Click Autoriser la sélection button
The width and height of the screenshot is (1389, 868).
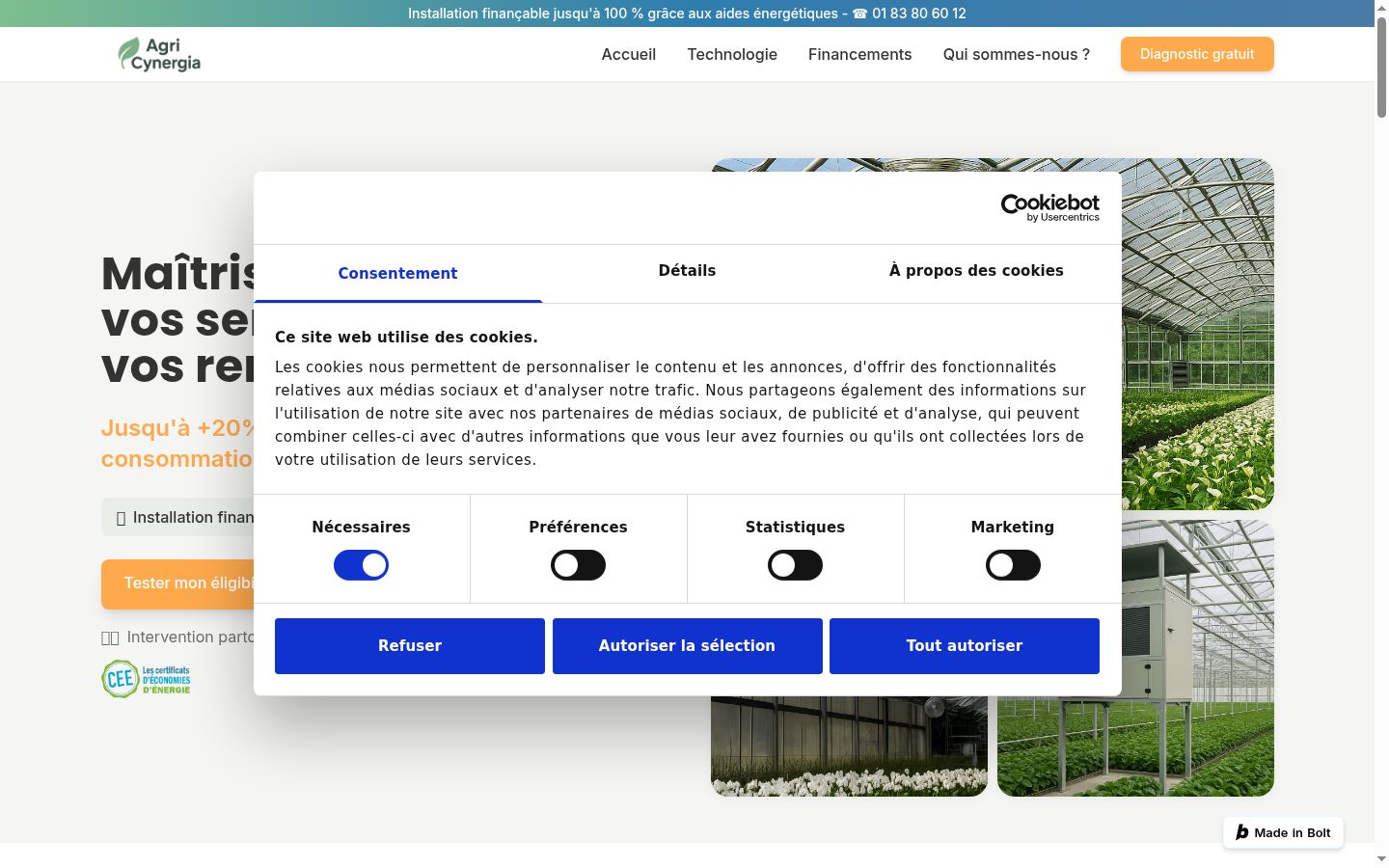tap(687, 646)
